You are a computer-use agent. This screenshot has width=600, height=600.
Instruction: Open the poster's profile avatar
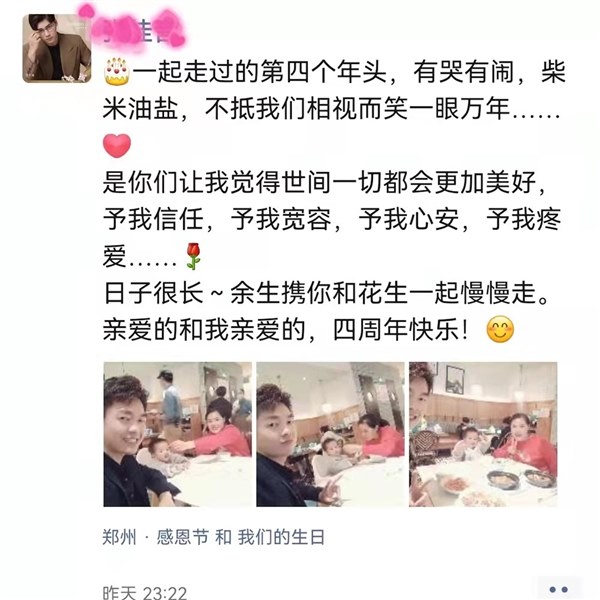point(57,48)
